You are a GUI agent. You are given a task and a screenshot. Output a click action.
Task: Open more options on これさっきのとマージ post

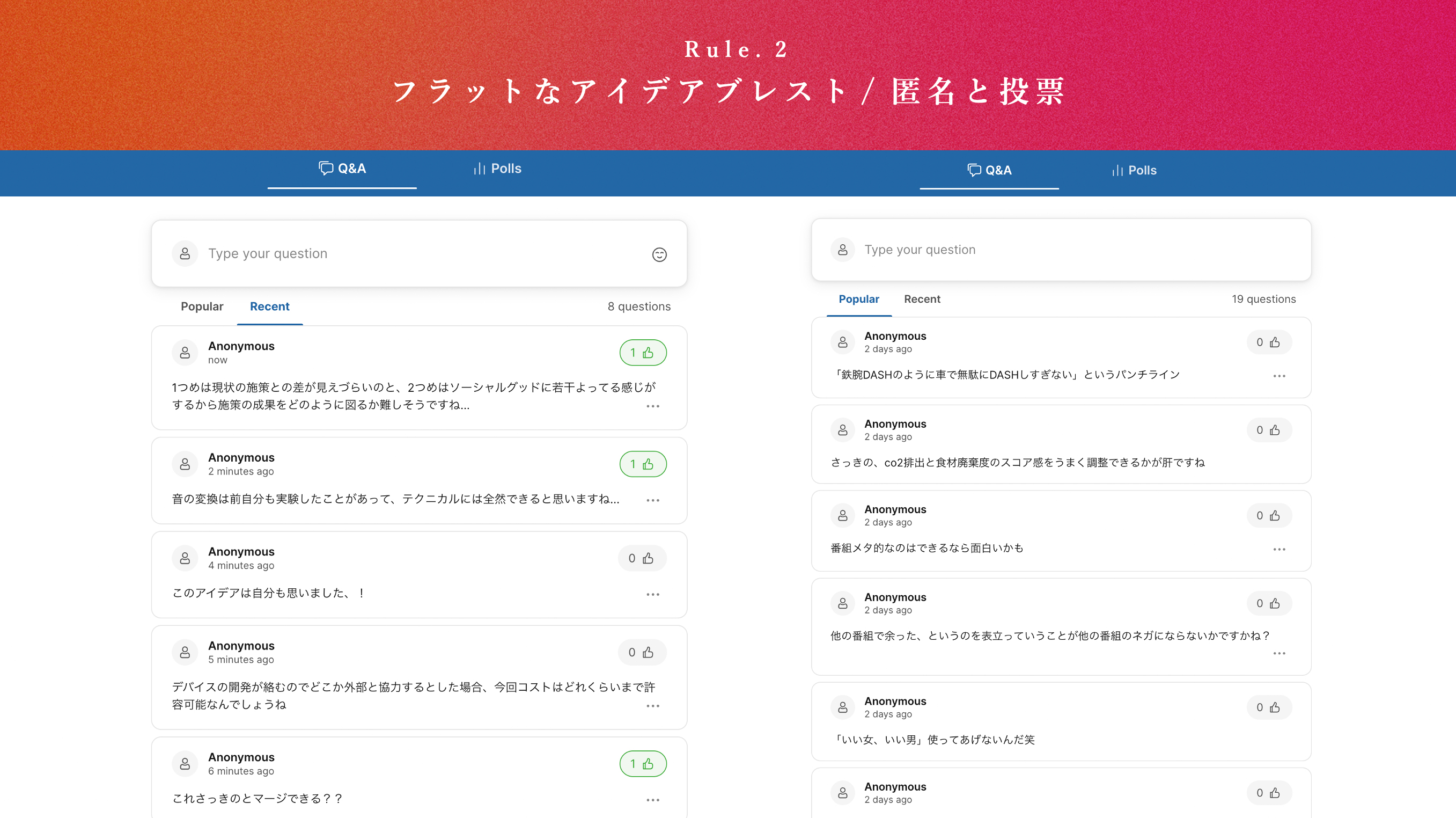click(x=653, y=800)
